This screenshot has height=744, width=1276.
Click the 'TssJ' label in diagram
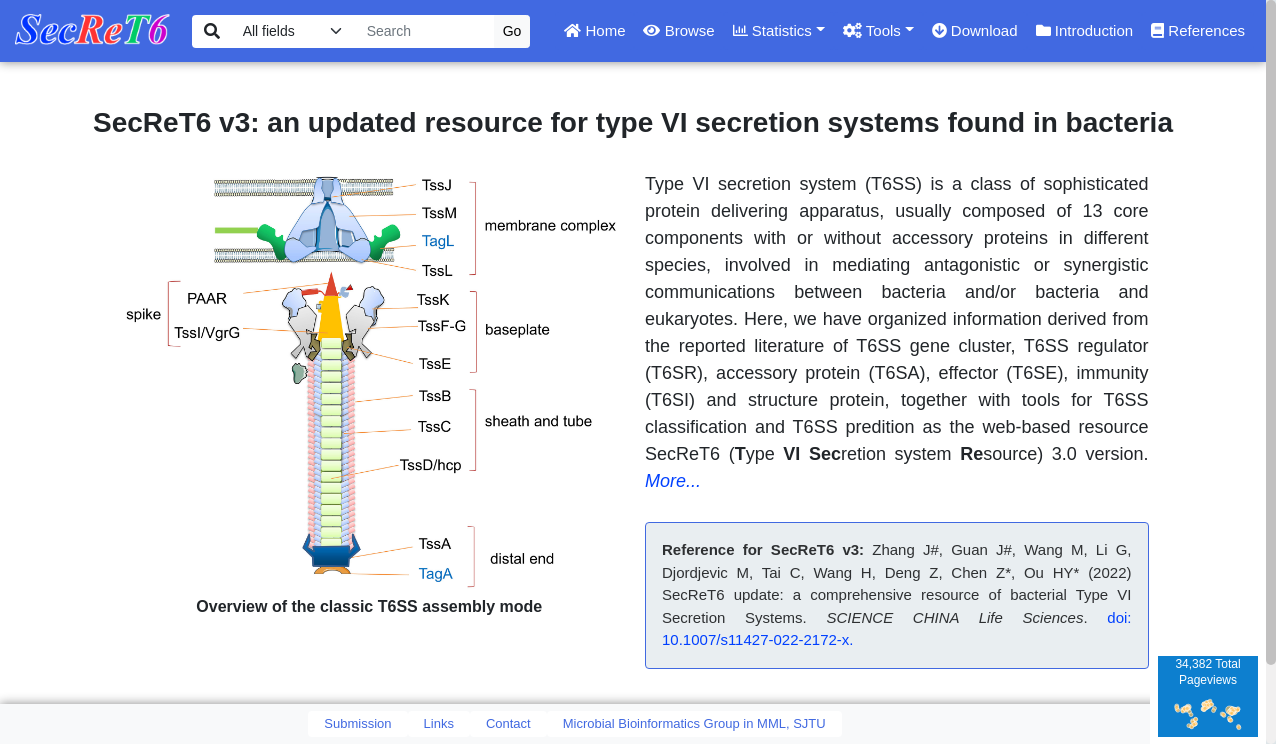click(436, 185)
